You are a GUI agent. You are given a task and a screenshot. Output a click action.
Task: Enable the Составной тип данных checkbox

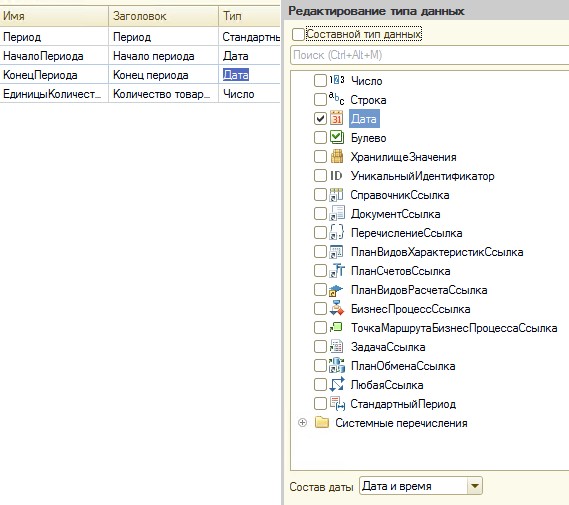coord(298,34)
